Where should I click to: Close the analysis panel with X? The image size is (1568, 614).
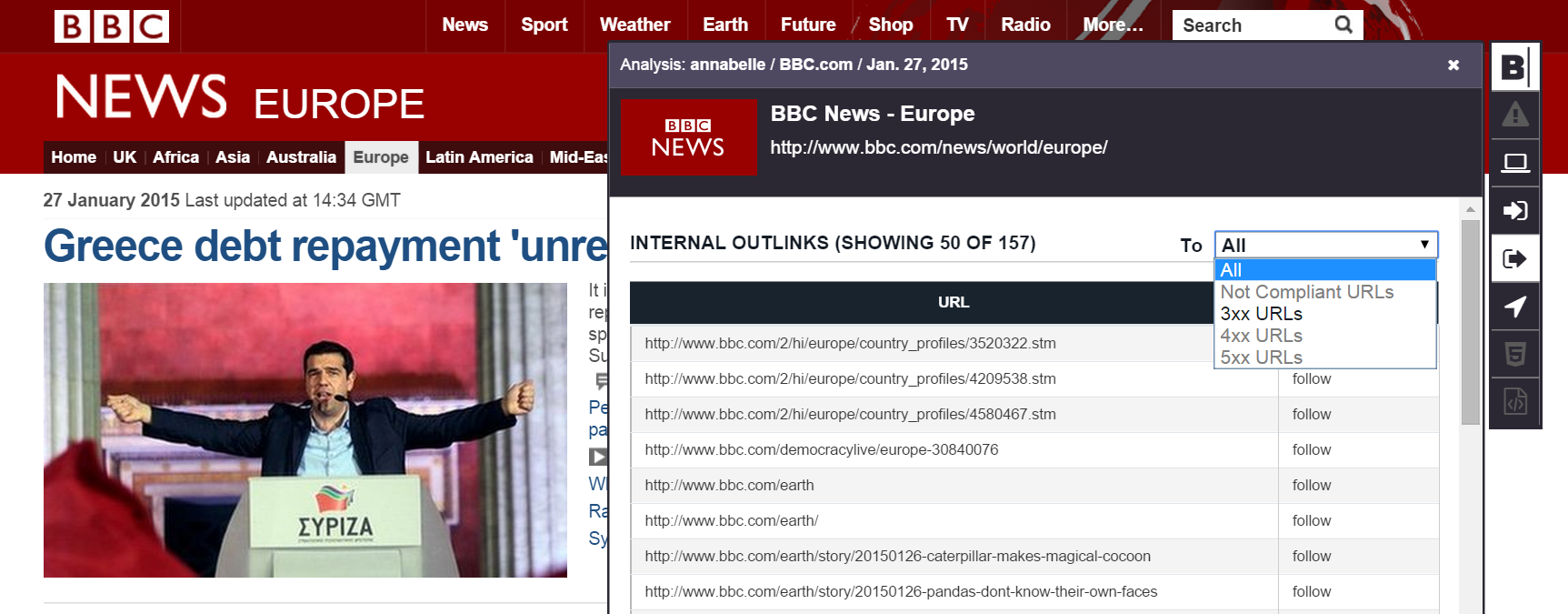pyautogui.click(x=1453, y=65)
